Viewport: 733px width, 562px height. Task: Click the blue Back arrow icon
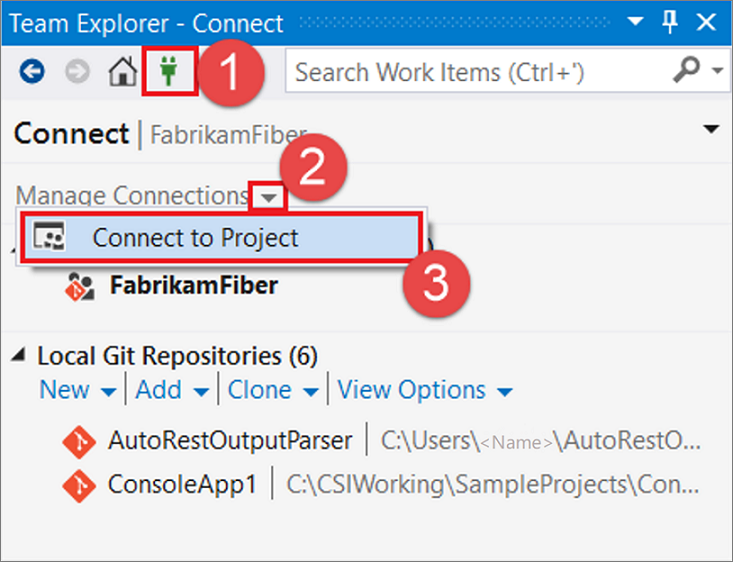32,72
